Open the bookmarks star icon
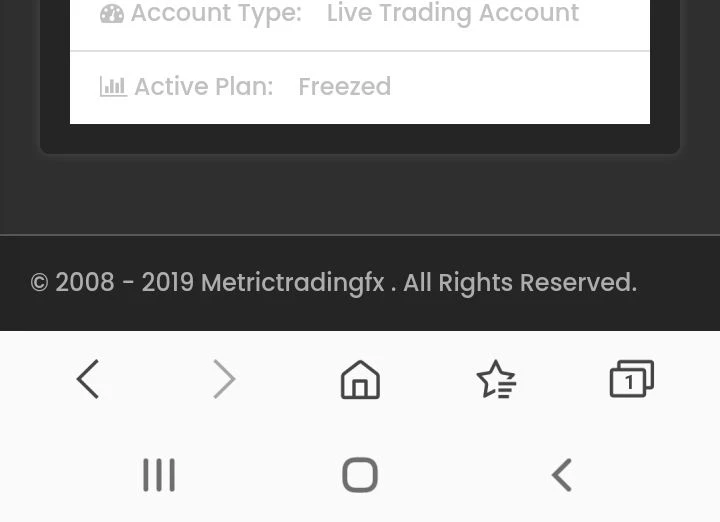Screen dimensions: 720x522 coord(496,380)
